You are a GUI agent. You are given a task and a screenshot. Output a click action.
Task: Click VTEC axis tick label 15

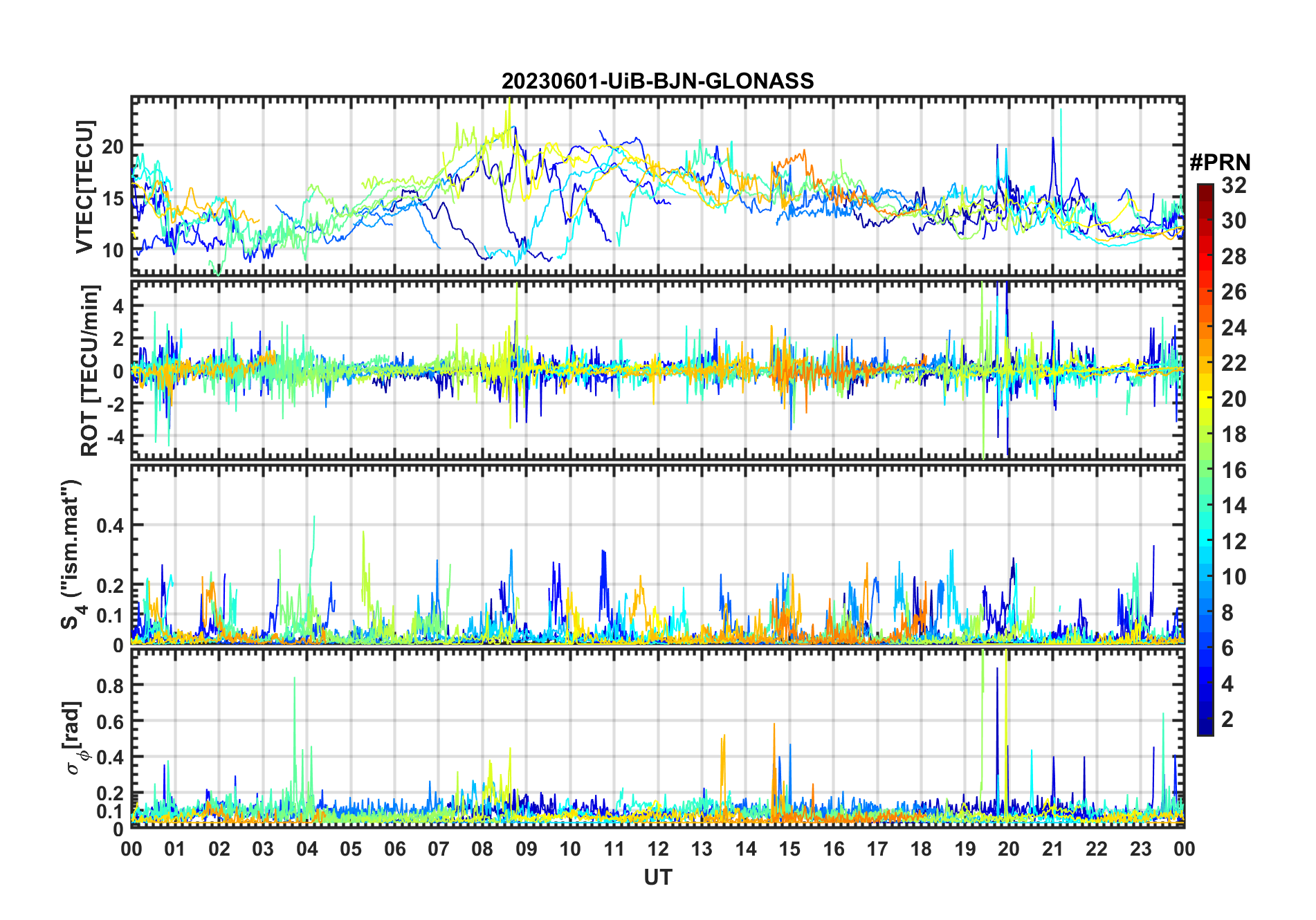pos(113,199)
